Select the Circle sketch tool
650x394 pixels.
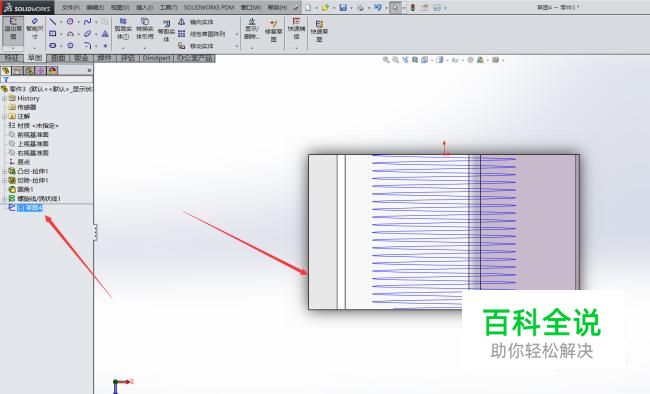click(70, 22)
